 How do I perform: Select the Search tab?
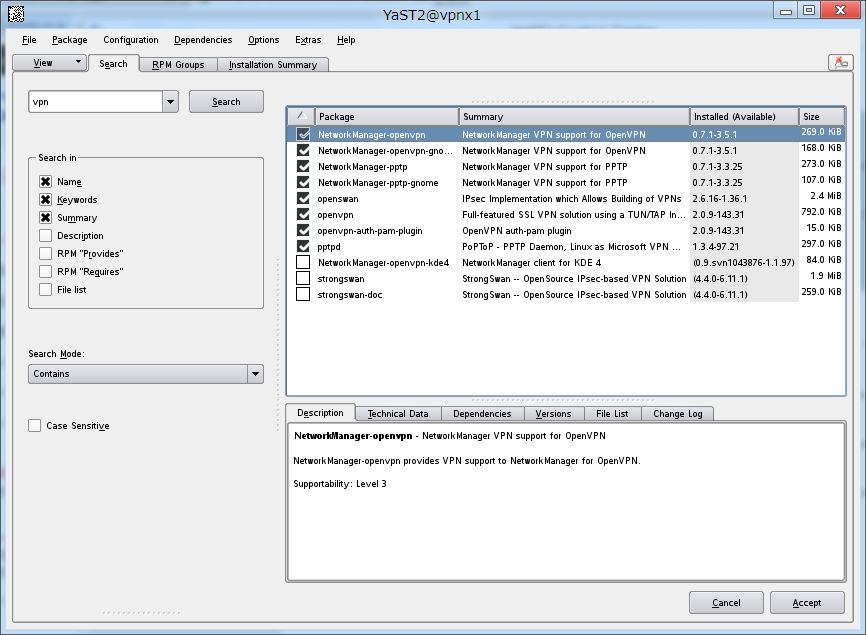pyautogui.click(x=113, y=64)
